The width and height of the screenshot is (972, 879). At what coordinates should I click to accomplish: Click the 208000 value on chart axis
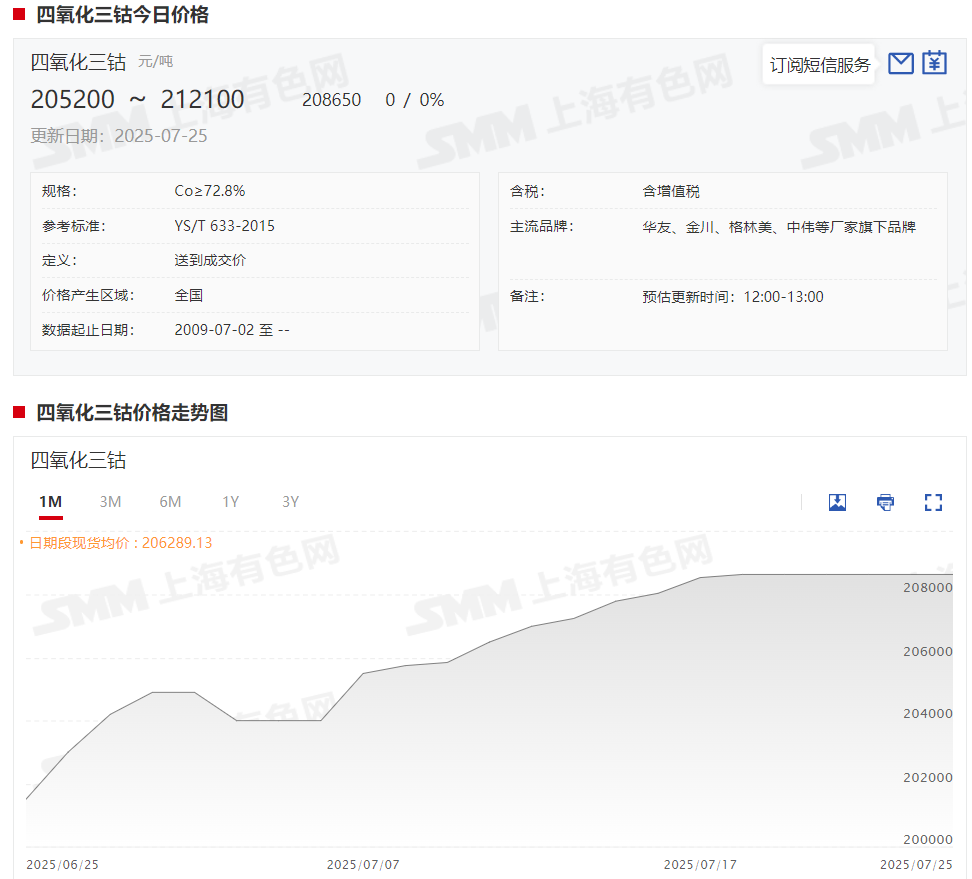[x=927, y=588]
